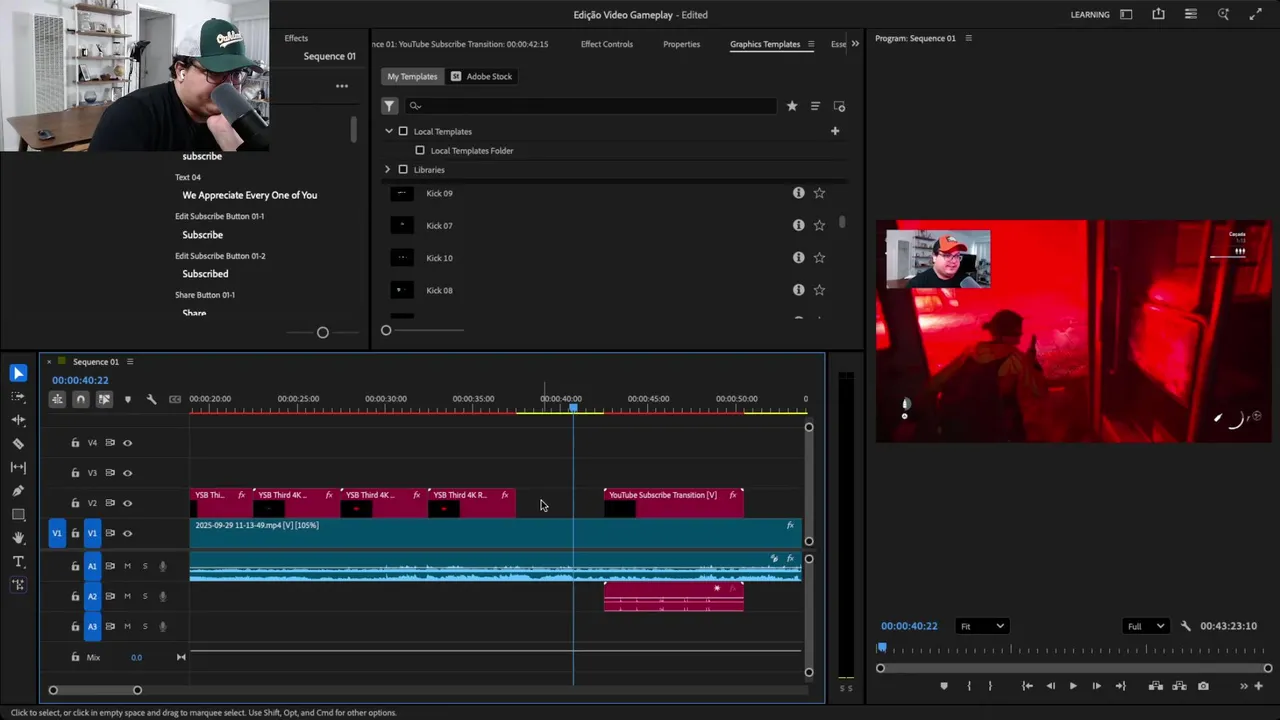
Task: Show overflow panel tabs chevron
Action: click(x=855, y=44)
